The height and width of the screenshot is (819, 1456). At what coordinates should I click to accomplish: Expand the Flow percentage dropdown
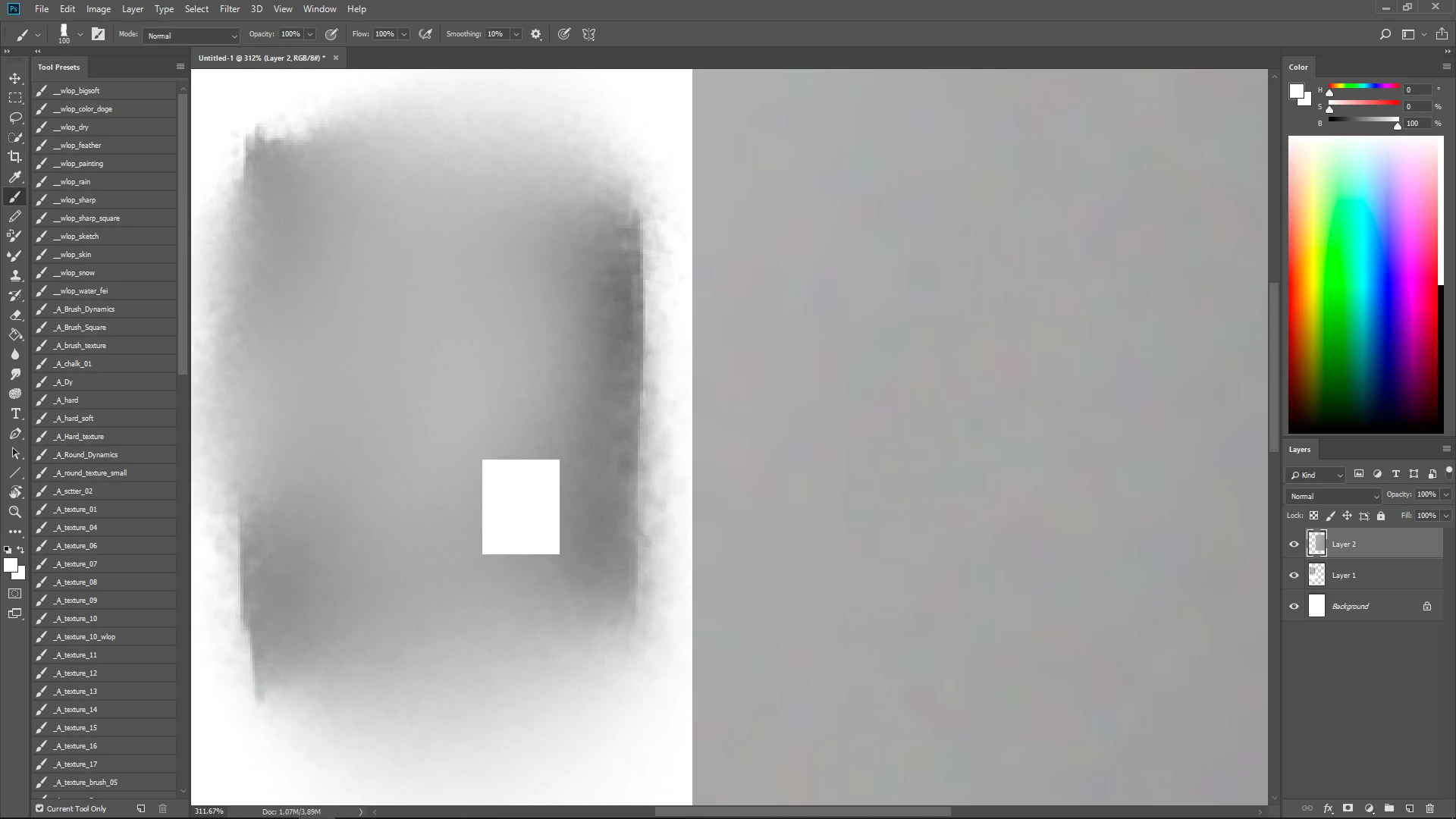(x=404, y=34)
